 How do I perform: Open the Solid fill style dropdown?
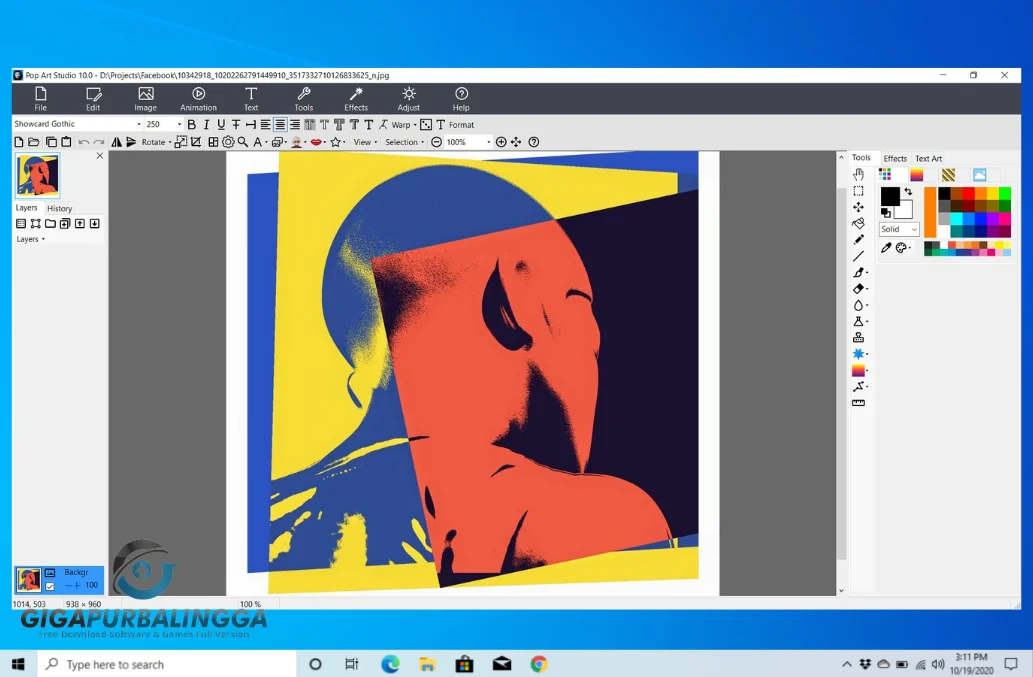pos(899,229)
